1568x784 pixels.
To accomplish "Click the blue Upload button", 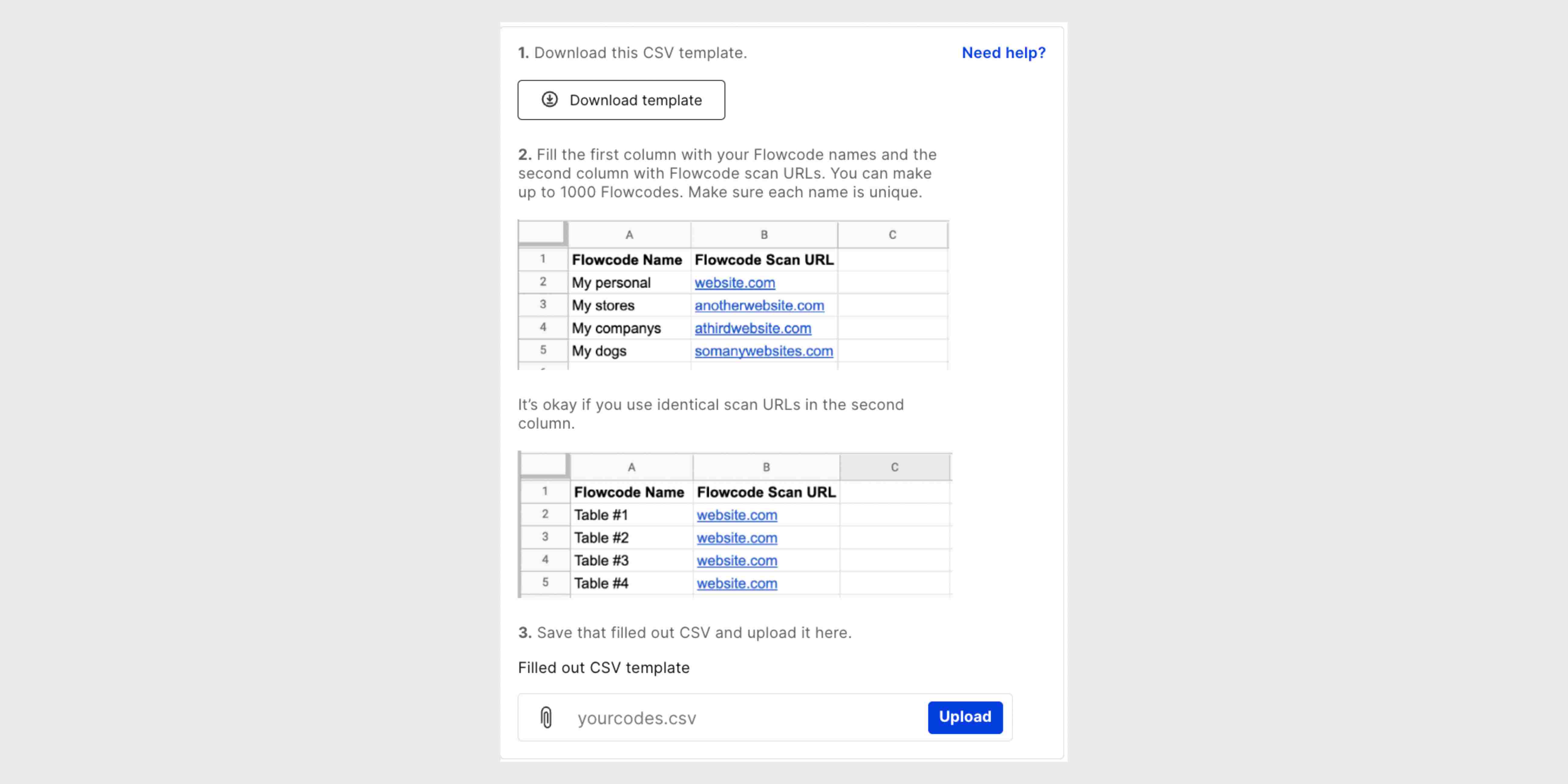I will 965,717.
